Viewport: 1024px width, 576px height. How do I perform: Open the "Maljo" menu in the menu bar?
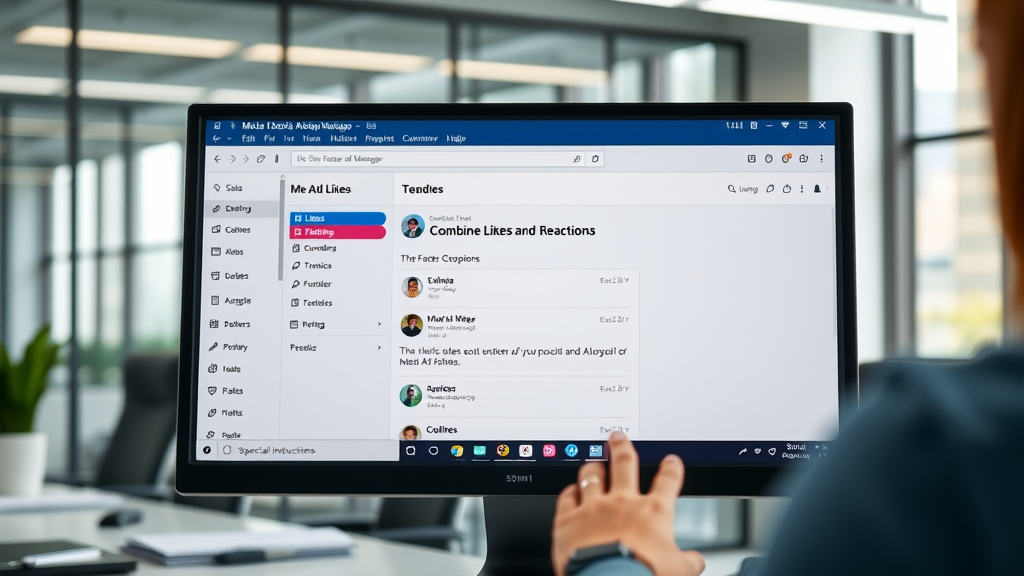tap(456, 138)
